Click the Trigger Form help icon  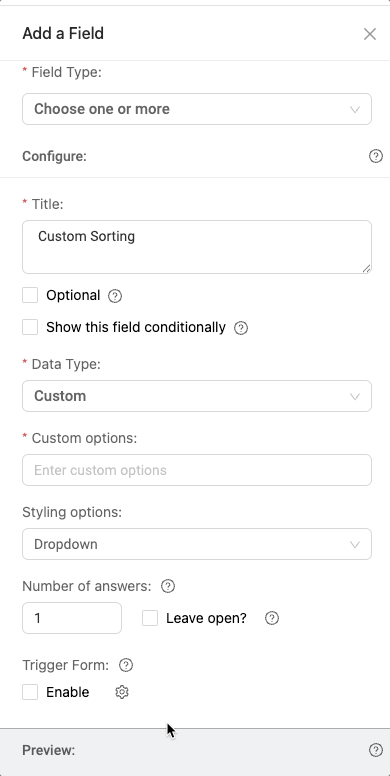126,665
